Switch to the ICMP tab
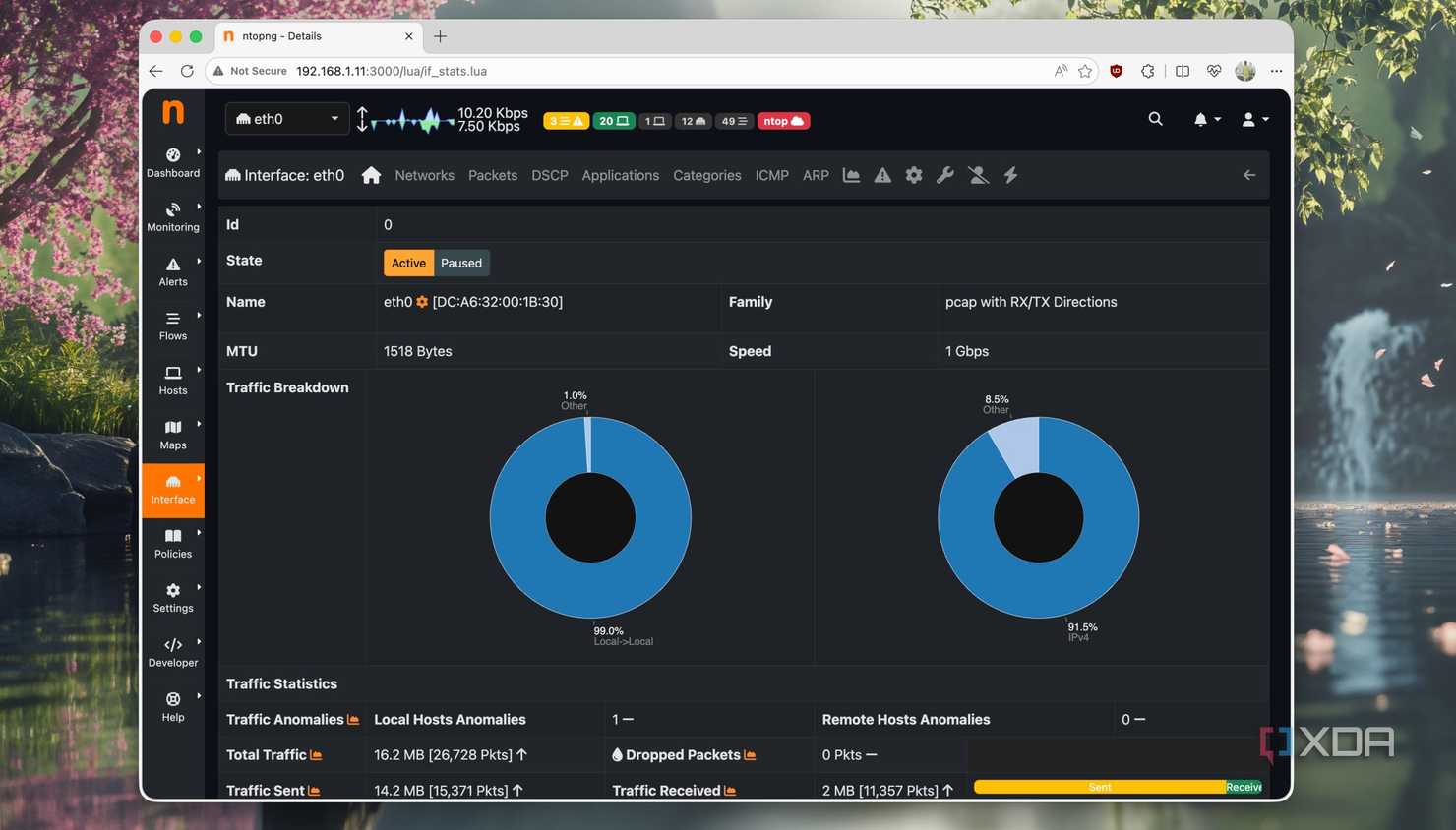The height and width of the screenshot is (830, 1456). pyautogui.click(x=772, y=175)
